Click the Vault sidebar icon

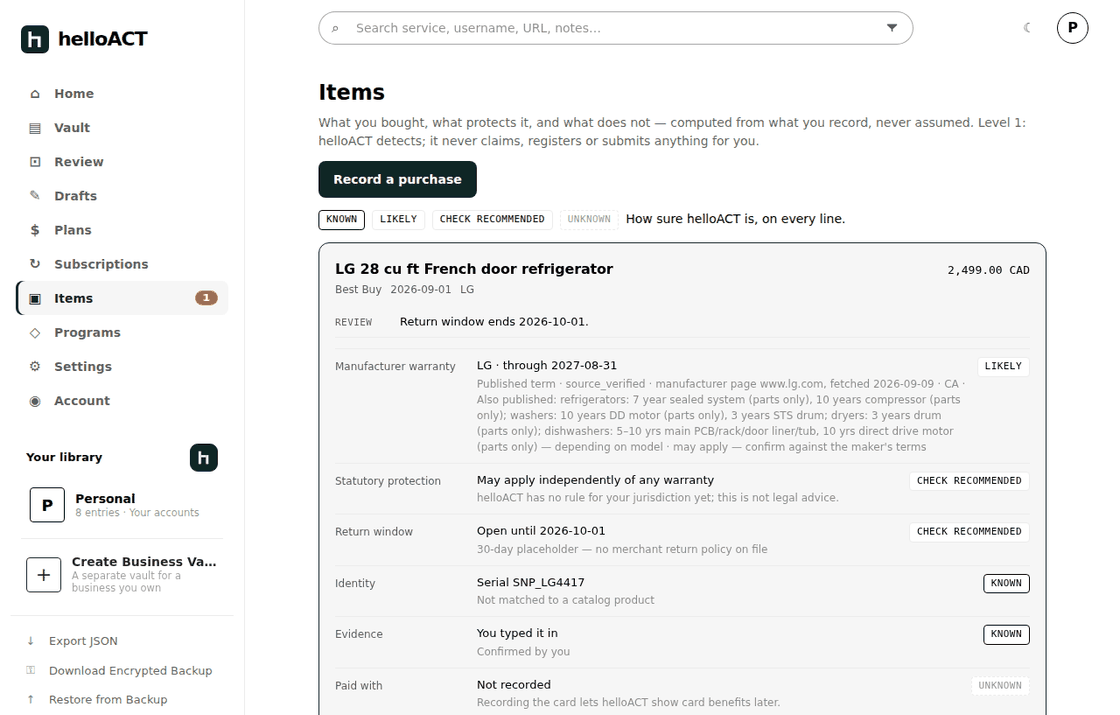tap(35, 128)
